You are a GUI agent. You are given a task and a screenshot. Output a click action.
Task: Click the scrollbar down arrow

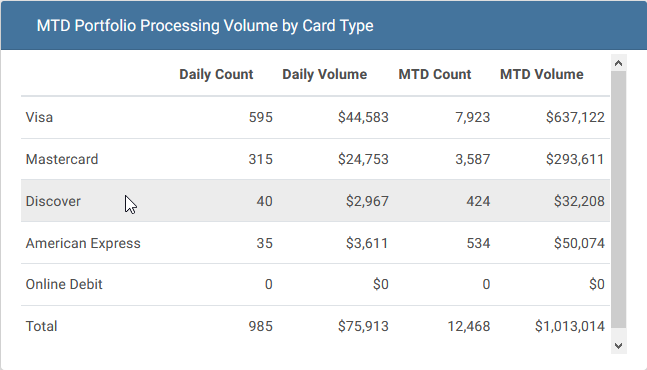pos(618,346)
